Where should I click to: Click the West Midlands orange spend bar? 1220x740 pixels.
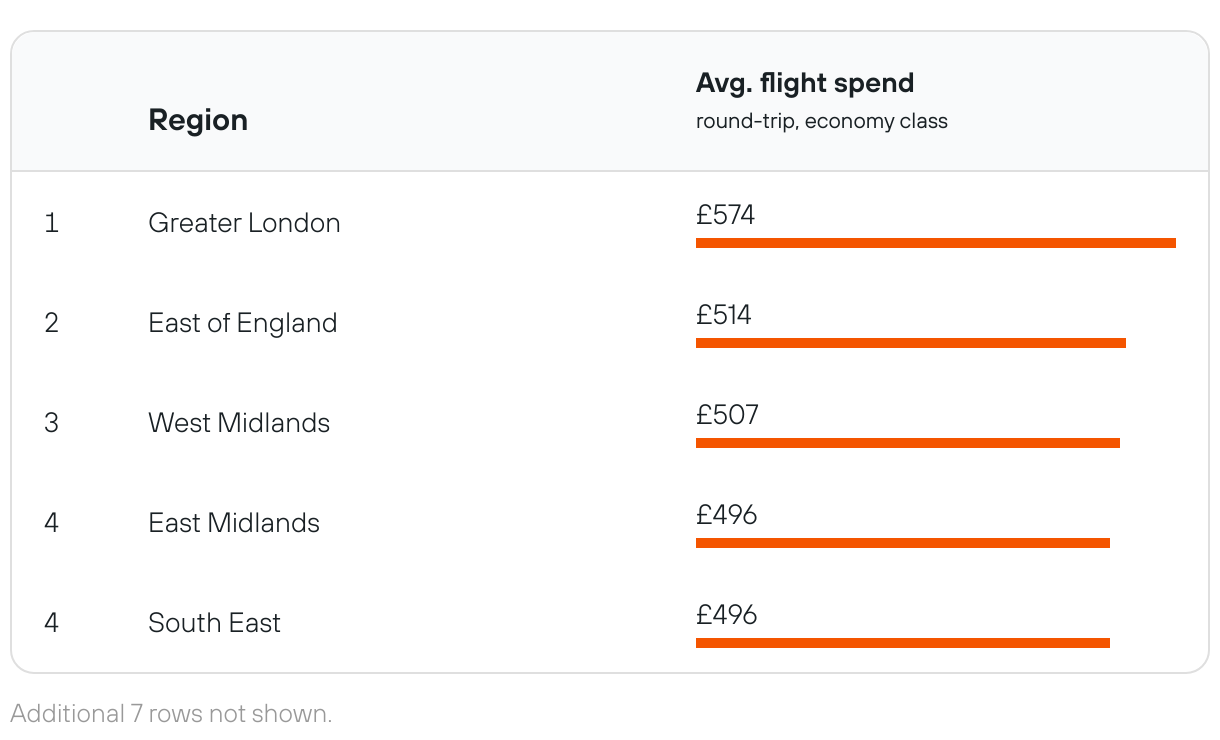point(907,443)
